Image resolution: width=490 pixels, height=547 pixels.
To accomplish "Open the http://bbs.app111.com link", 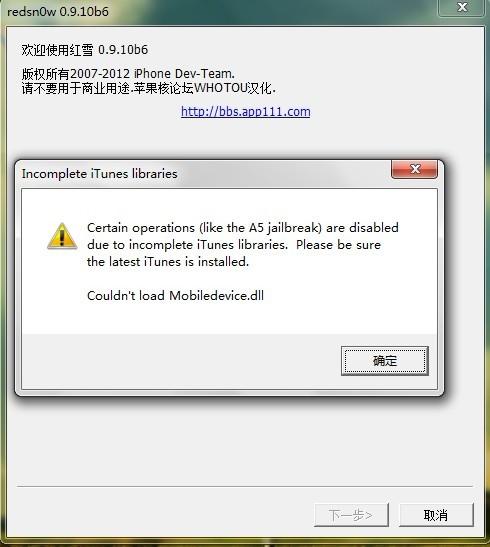I will click(246, 112).
